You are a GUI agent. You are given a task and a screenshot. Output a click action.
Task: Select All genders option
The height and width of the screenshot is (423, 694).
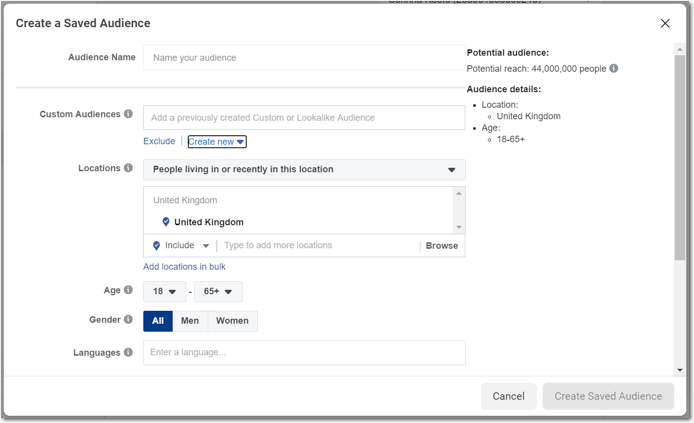click(x=158, y=321)
